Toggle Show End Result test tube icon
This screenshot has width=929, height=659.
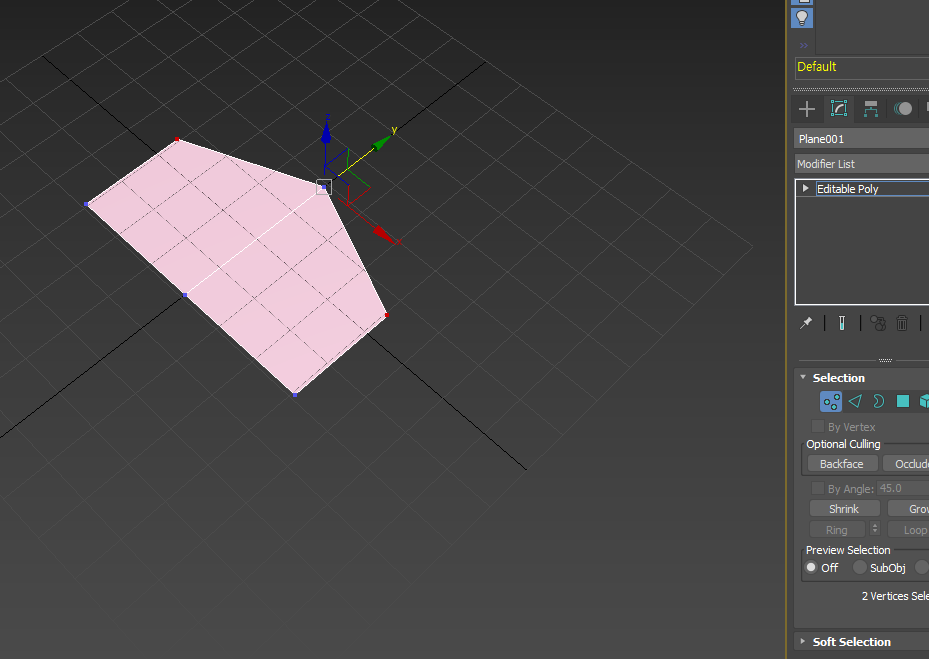pos(842,323)
